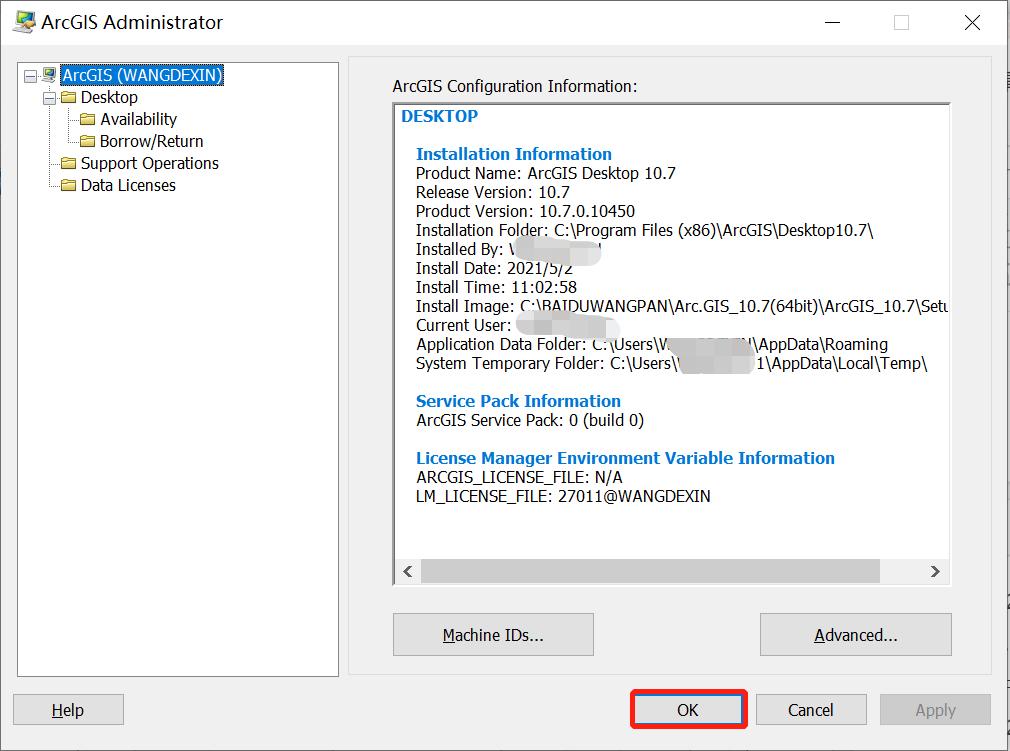Click the ArcGIS Administrator title bar icon
Screen dimensions: 1010x751
pos(22,22)
